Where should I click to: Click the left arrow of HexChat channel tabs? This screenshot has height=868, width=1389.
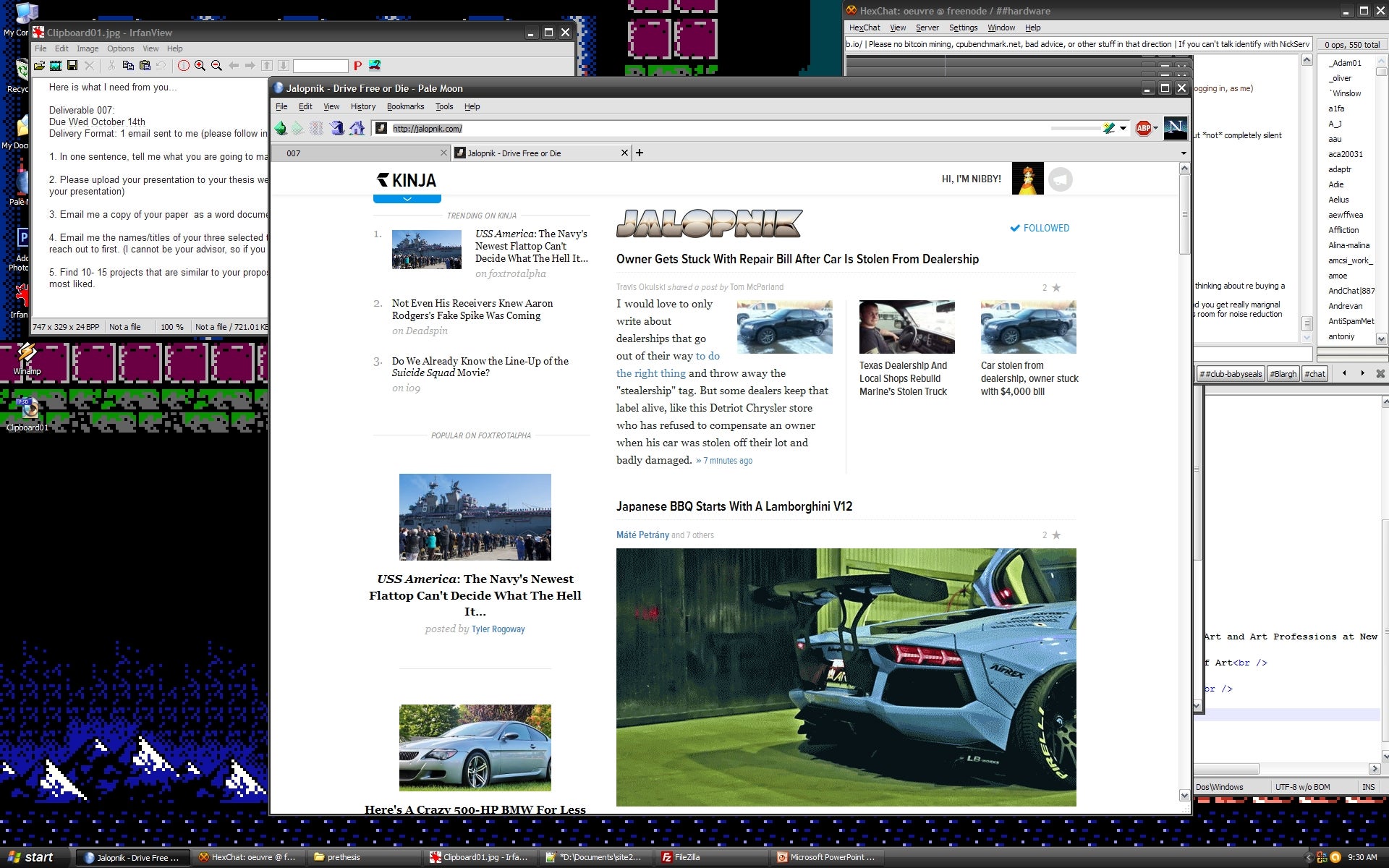point(1344,373)
